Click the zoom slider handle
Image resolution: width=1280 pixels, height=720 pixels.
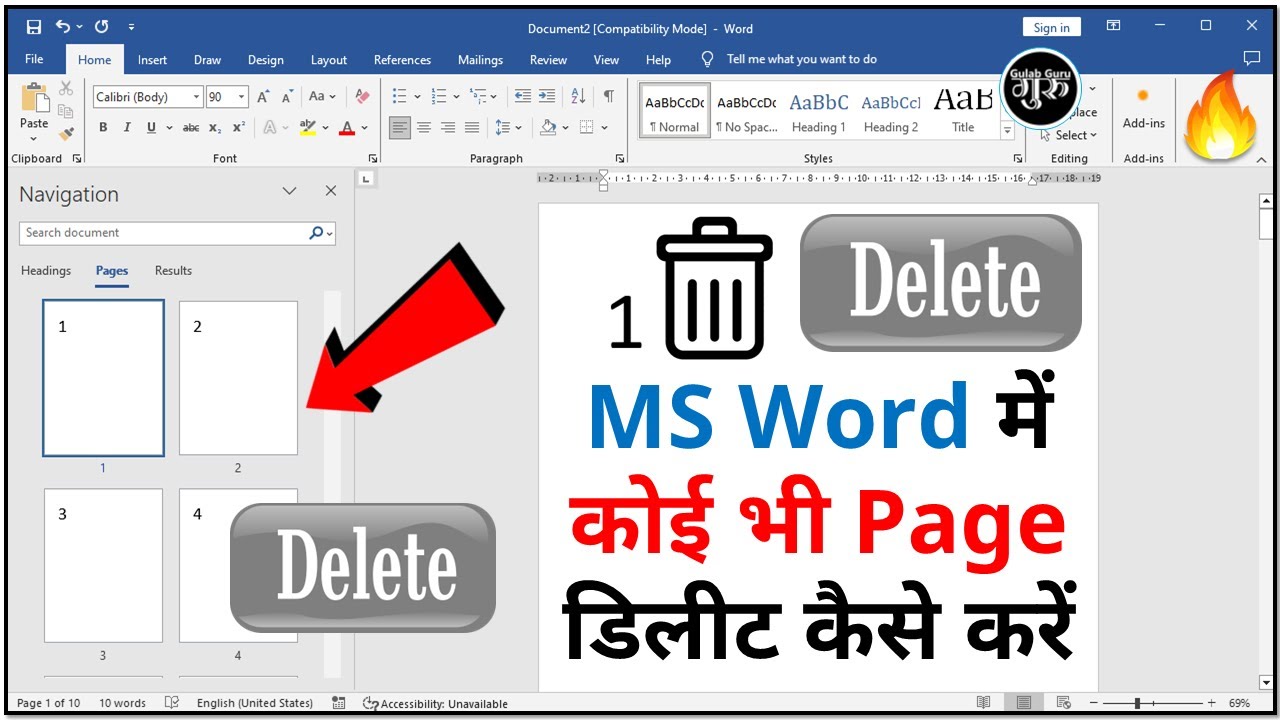(x=1137, y=703)
